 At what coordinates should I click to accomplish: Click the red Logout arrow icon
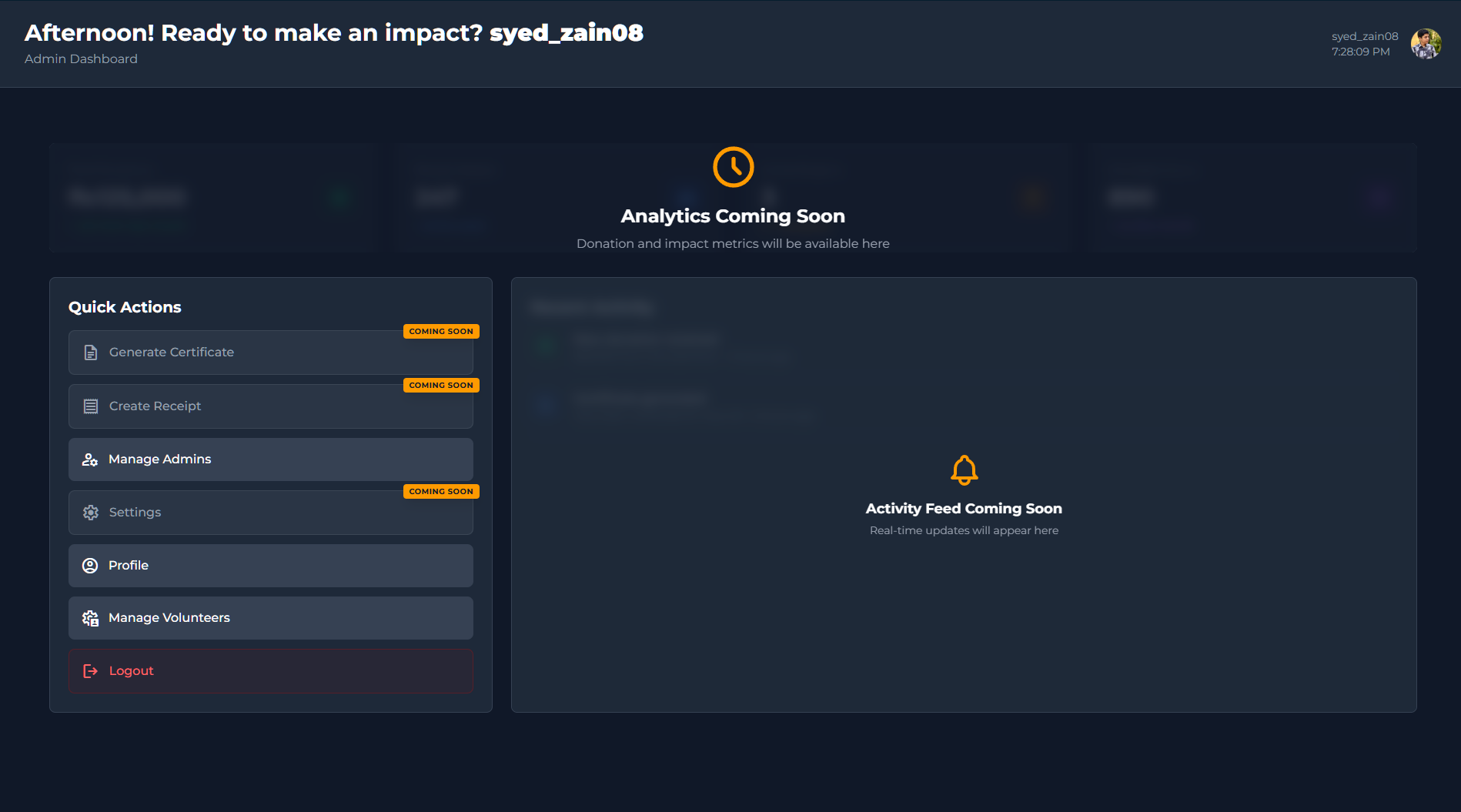(91, 671)
